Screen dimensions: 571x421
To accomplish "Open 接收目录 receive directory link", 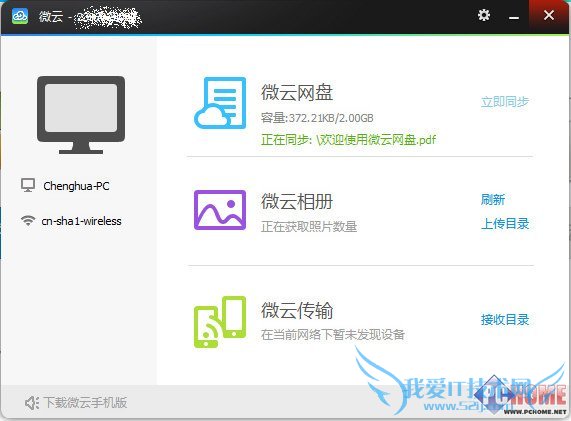I will point(505,319).
